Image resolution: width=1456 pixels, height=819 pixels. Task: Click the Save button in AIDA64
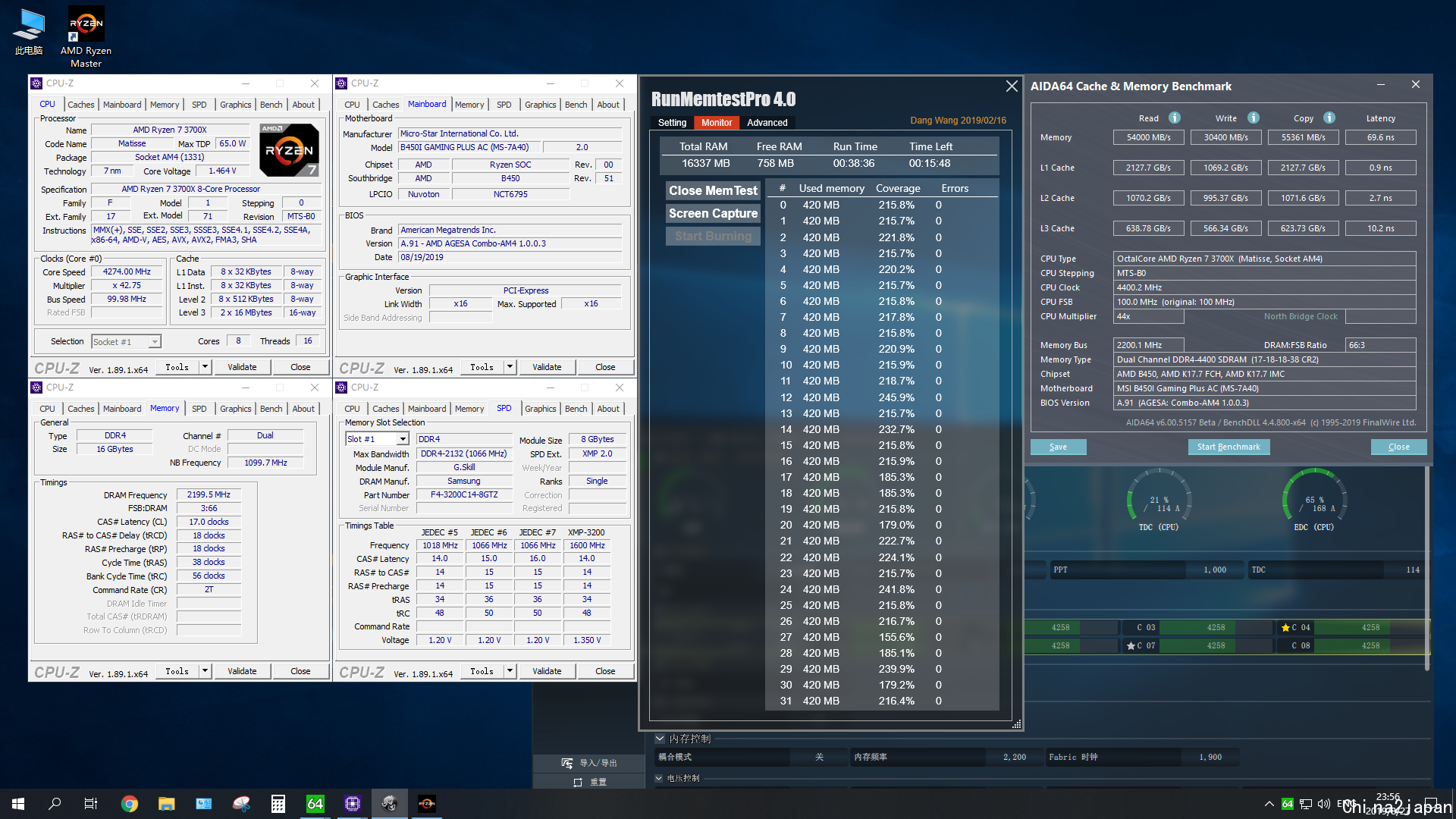1058,447
